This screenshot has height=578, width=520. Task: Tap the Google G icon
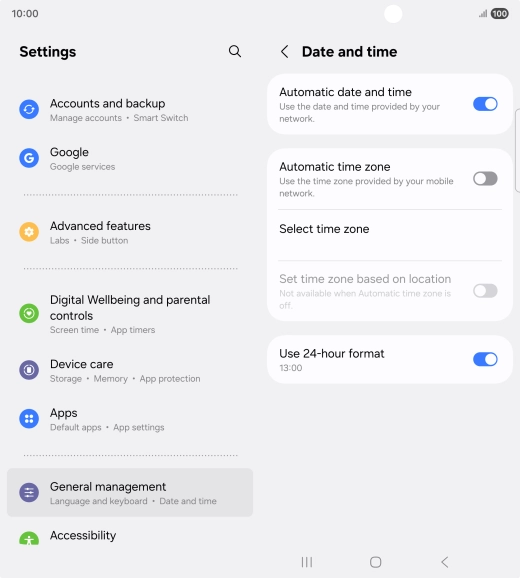(x=29, y=158)
